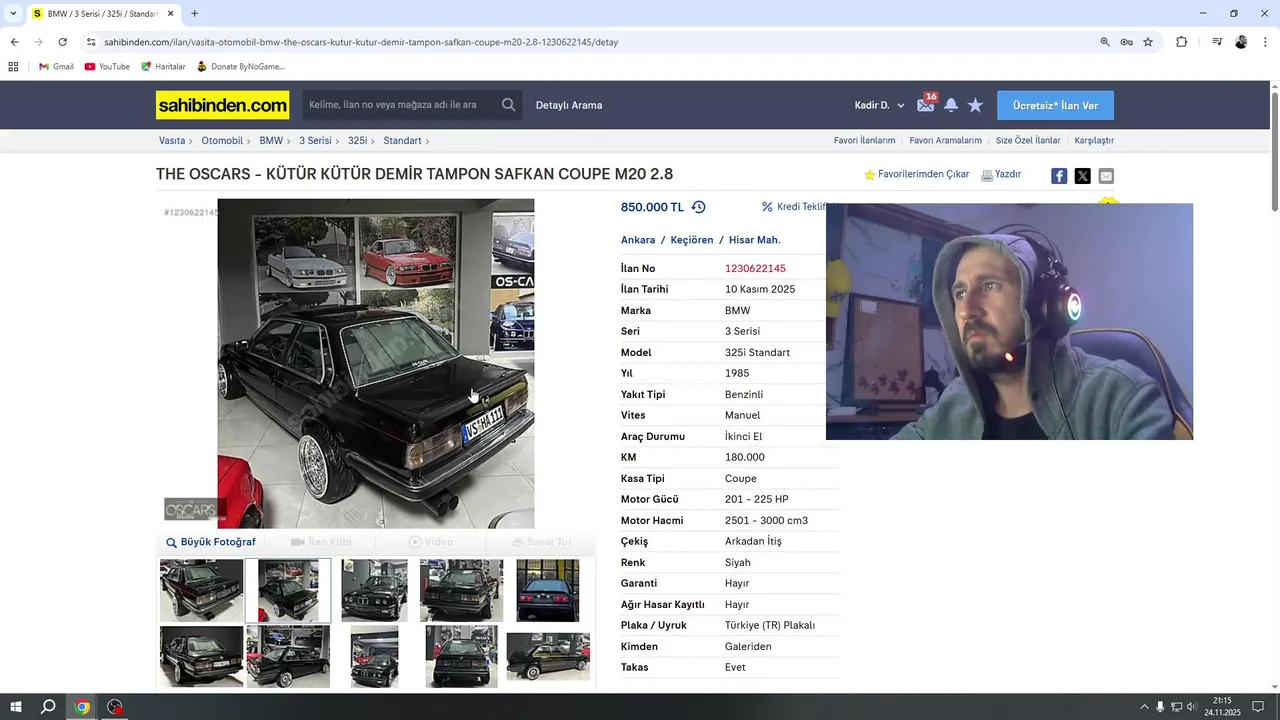Screen dimensions: 1280x720
Task: Open Windows taskbar search
Action: point(48,707)
